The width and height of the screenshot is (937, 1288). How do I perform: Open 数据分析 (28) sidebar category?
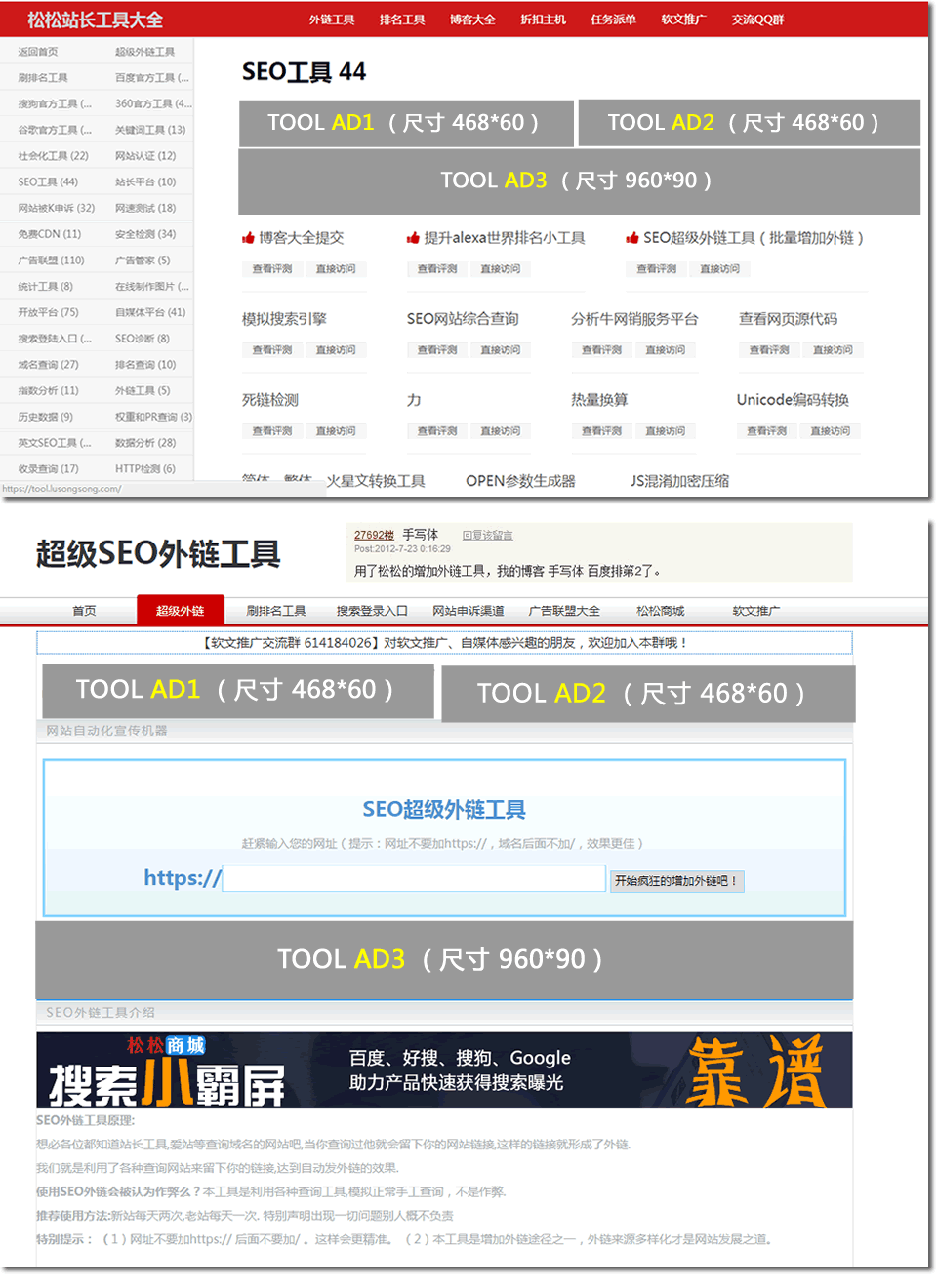click(145, 443)
